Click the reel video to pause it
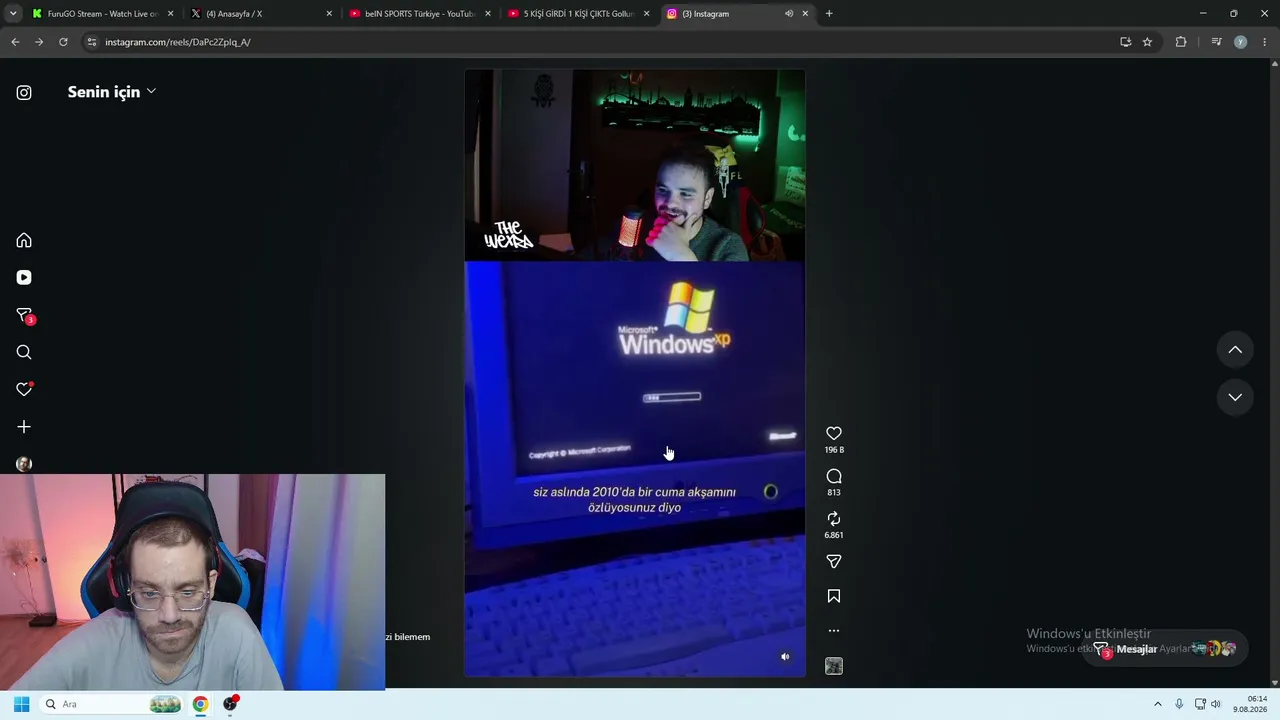Screen dimensions: 1280x720 tap(635, 373)
